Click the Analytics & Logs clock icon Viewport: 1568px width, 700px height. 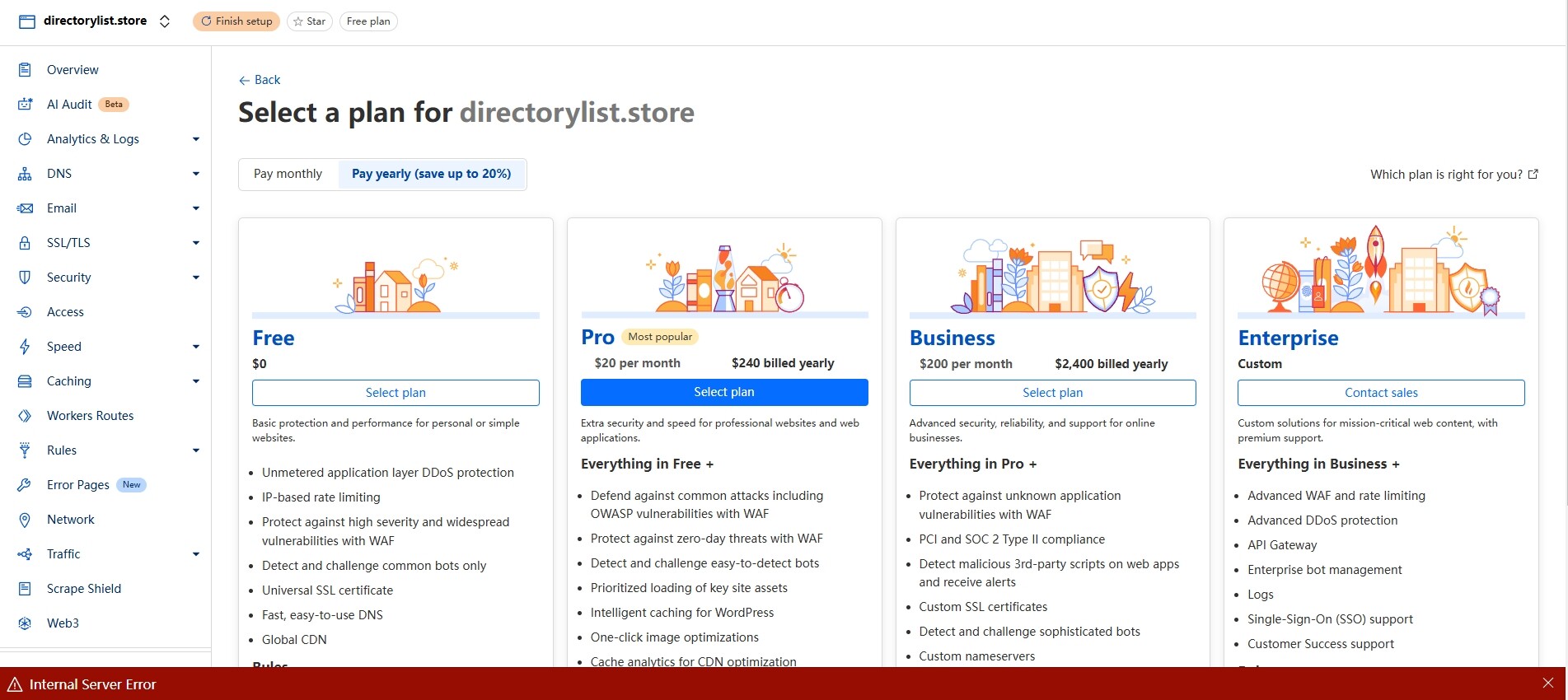tap(25, 139)
